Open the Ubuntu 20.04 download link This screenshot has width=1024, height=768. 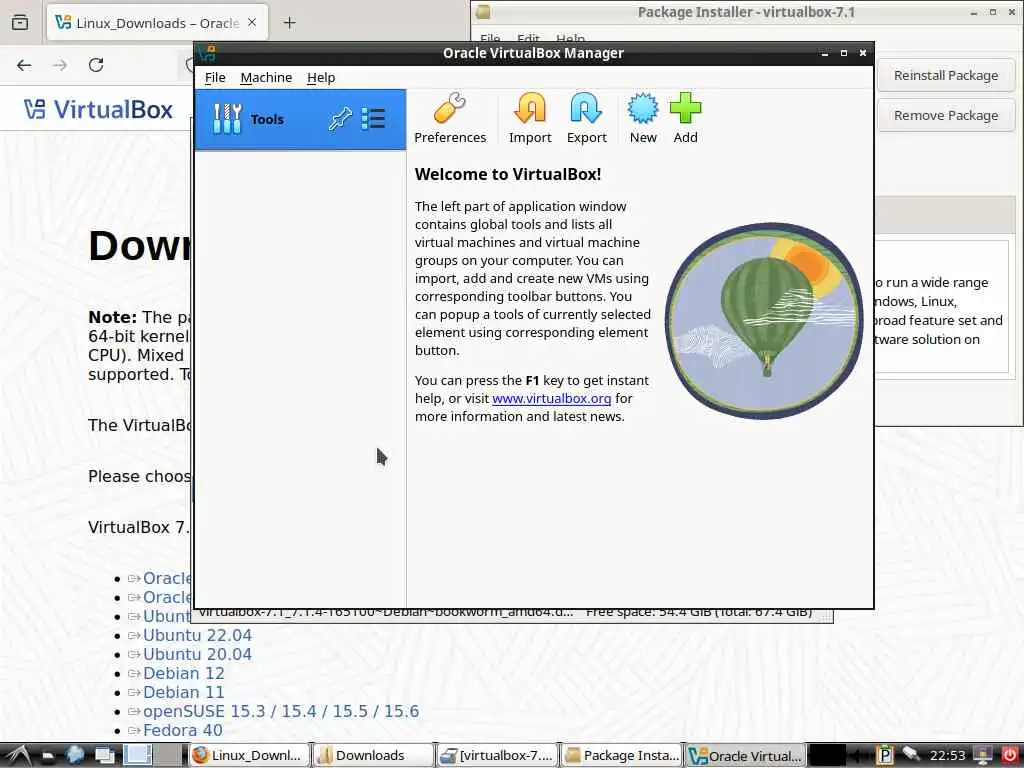point(197,654)
